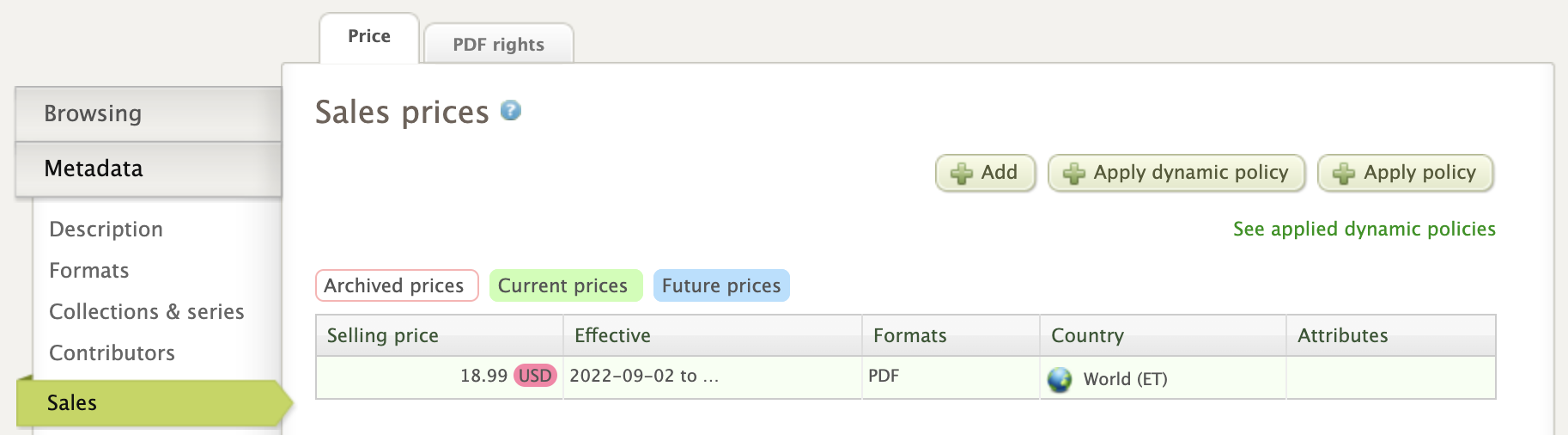This screenshot has height=435, width=1568.
Task: Open Description in the sidebar
Action: coord(106,230)
